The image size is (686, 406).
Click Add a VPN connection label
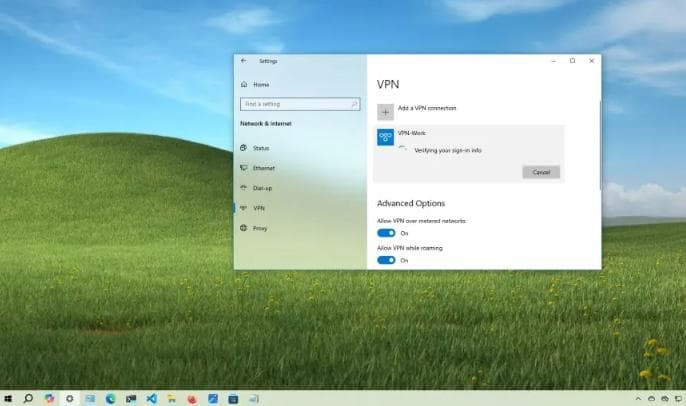click(427, 108)
